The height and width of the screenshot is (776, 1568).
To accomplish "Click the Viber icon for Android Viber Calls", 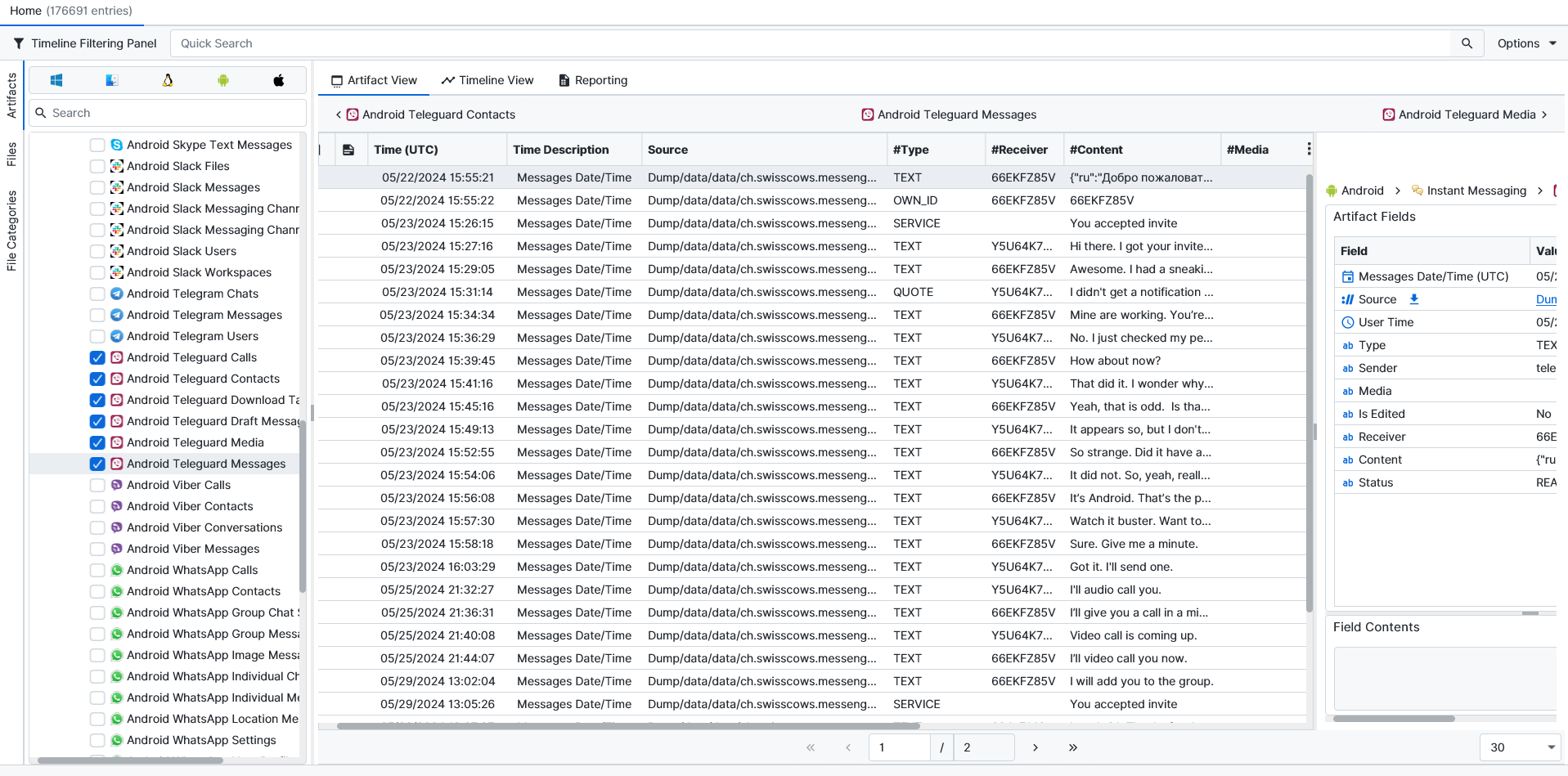I will click(117, 485).
